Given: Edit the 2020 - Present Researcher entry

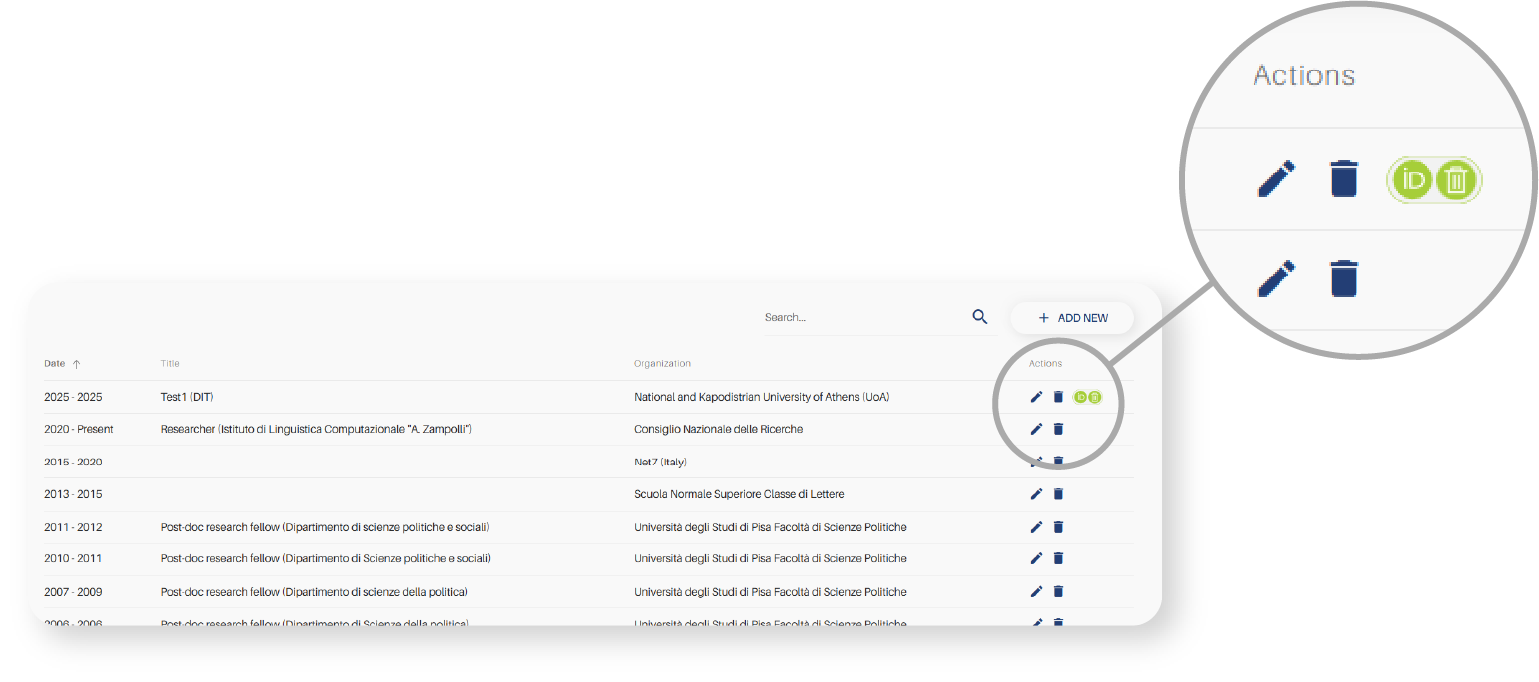Looking at the screenshot, I should coord(1036,429).
